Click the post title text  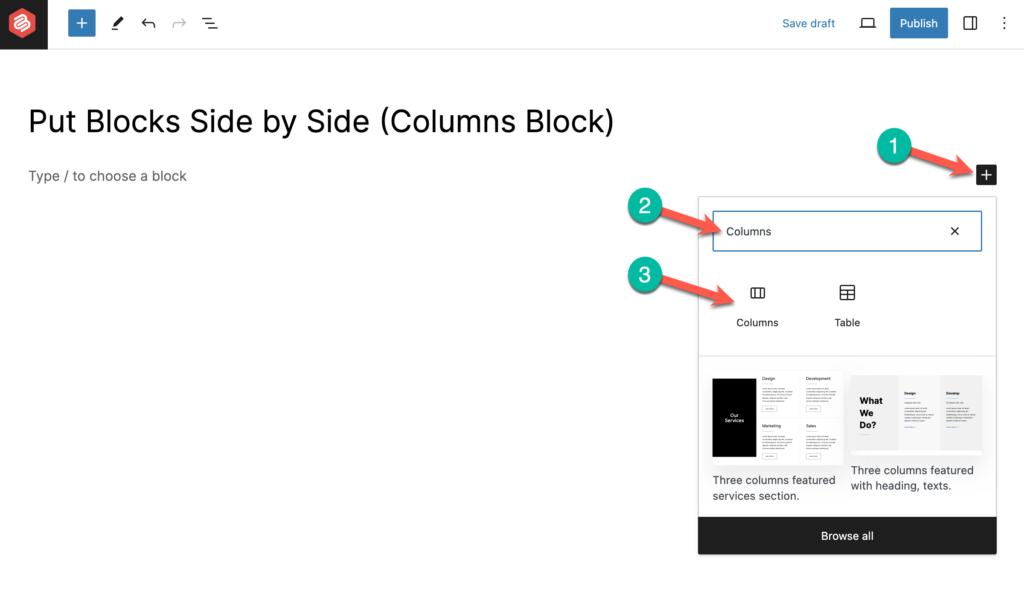pyautogui.click(x=320, y=121)
